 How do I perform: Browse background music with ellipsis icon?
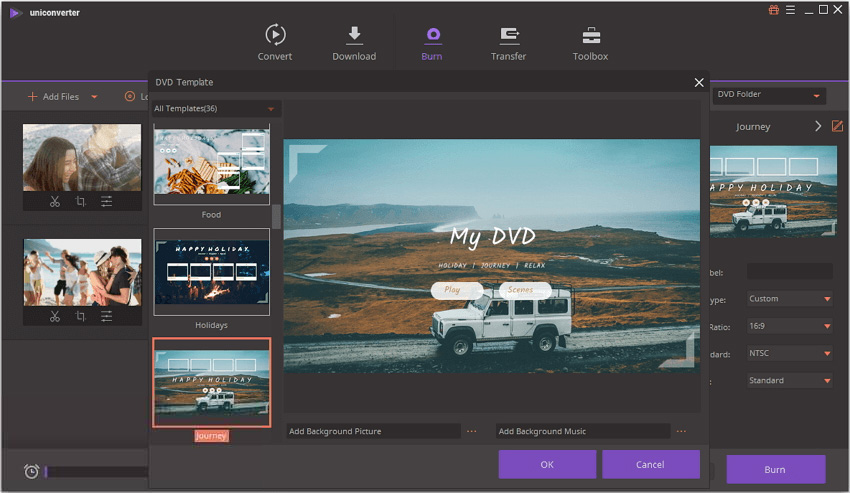pyautogui.click(x=681, y=431)
